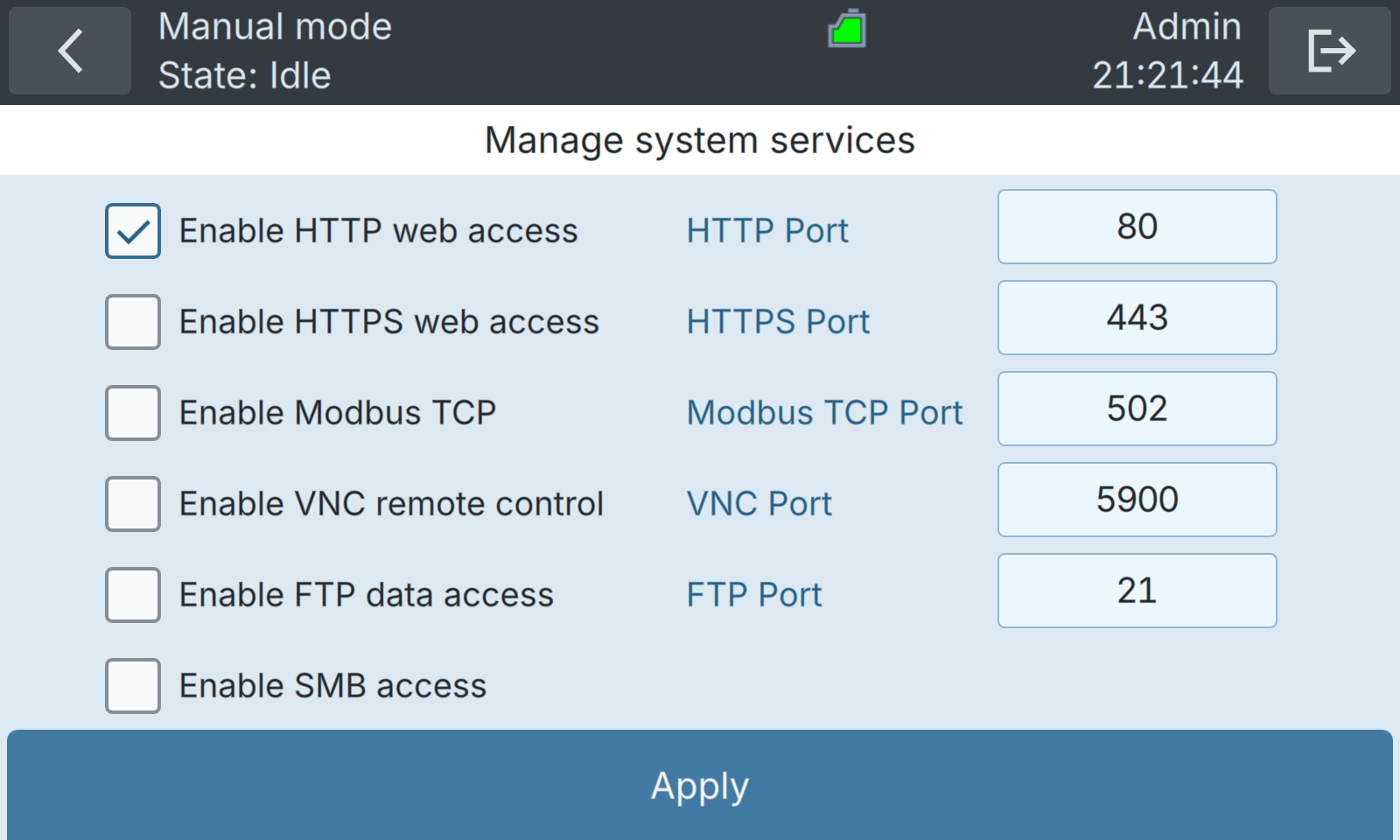
Task: Click the 'Manual mode' header text
Action: click(x=275, y=27)
